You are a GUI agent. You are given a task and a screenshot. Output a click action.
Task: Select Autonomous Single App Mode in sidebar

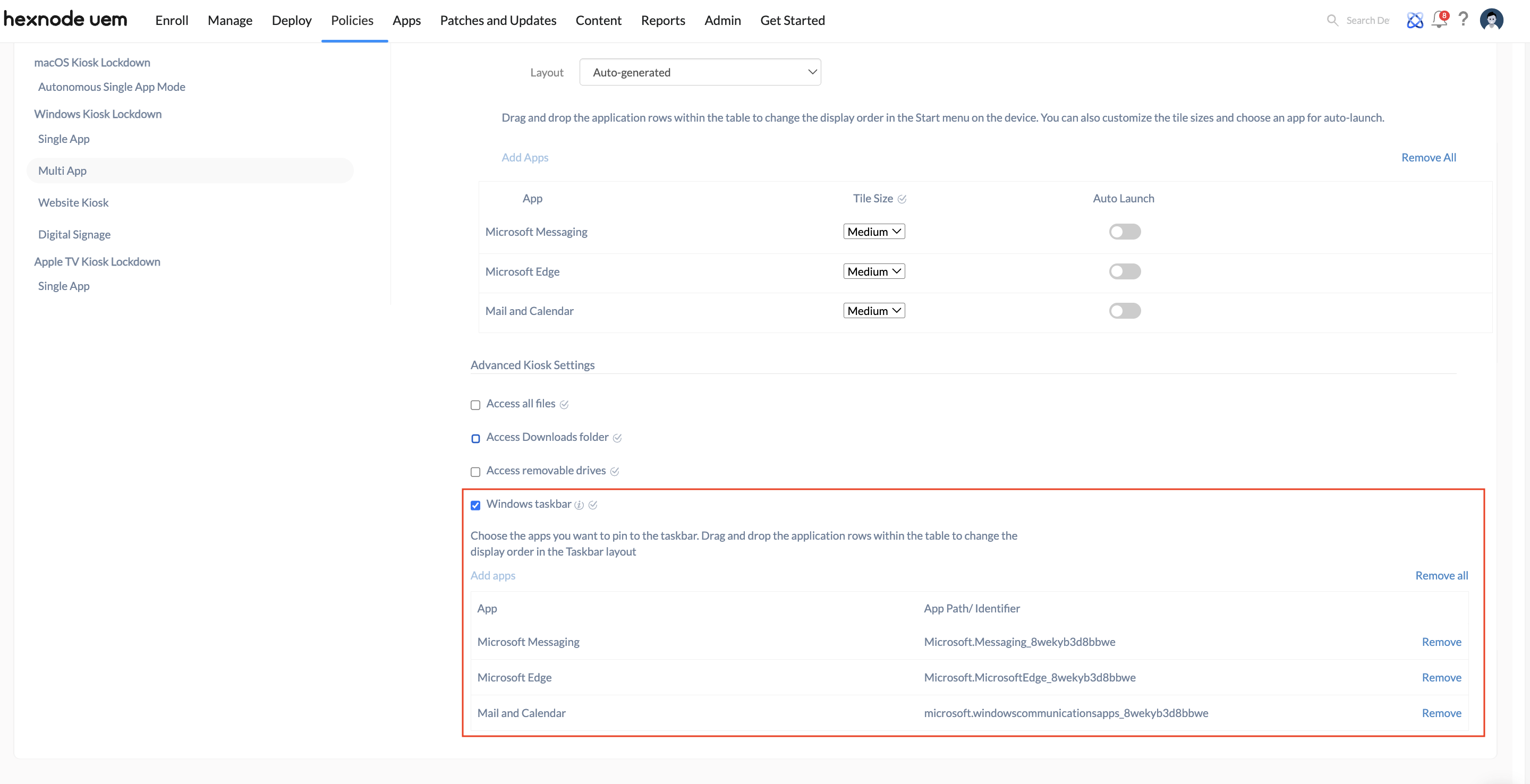pyautogui.click(x=112, y=87)
